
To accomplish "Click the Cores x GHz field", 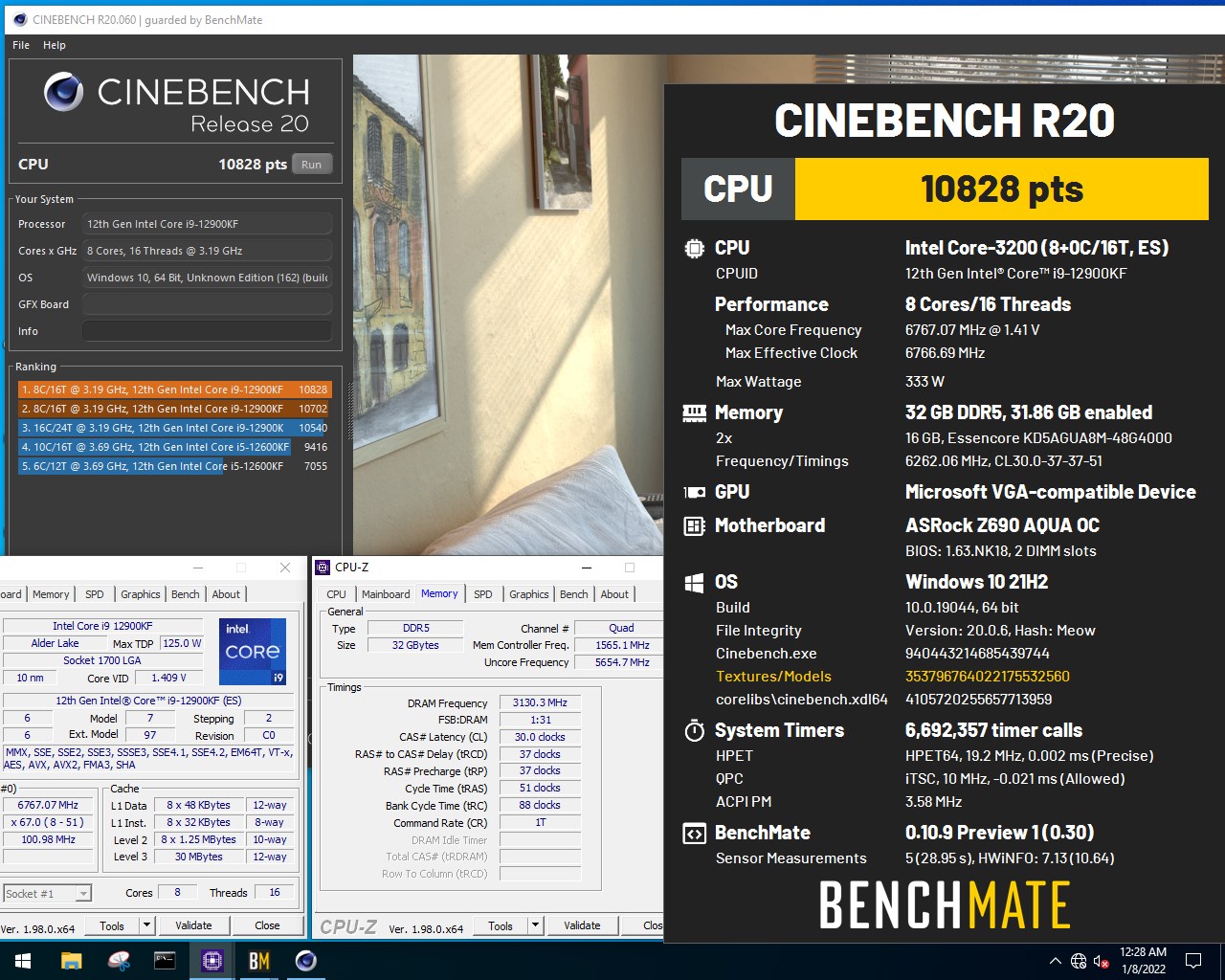I will tap(207, 251).
